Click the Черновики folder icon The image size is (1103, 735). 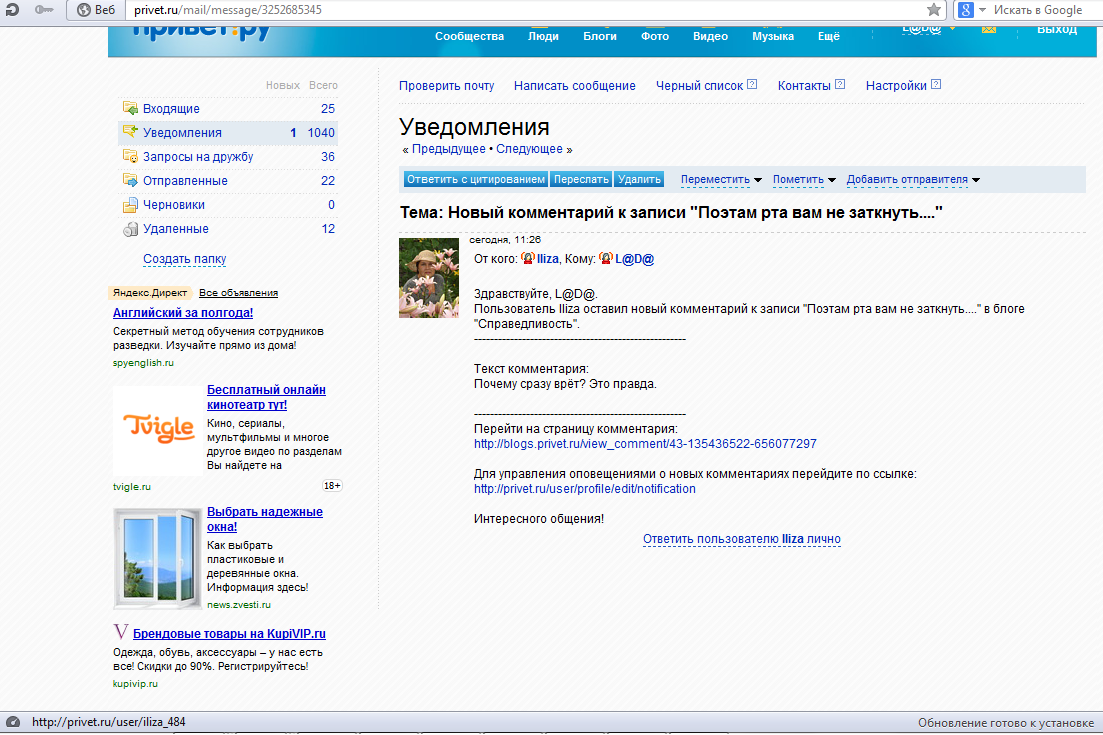tap(130, 205)
